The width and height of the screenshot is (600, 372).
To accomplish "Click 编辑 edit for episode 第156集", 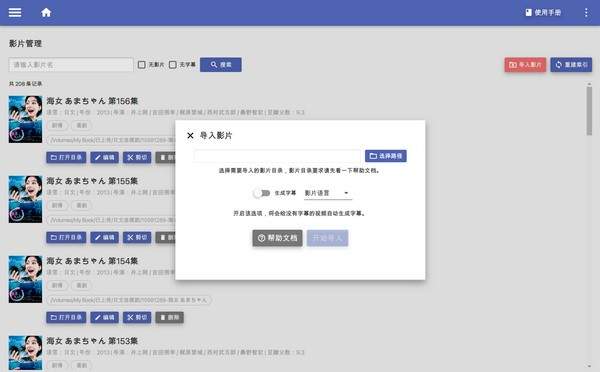I will [104, 157].
